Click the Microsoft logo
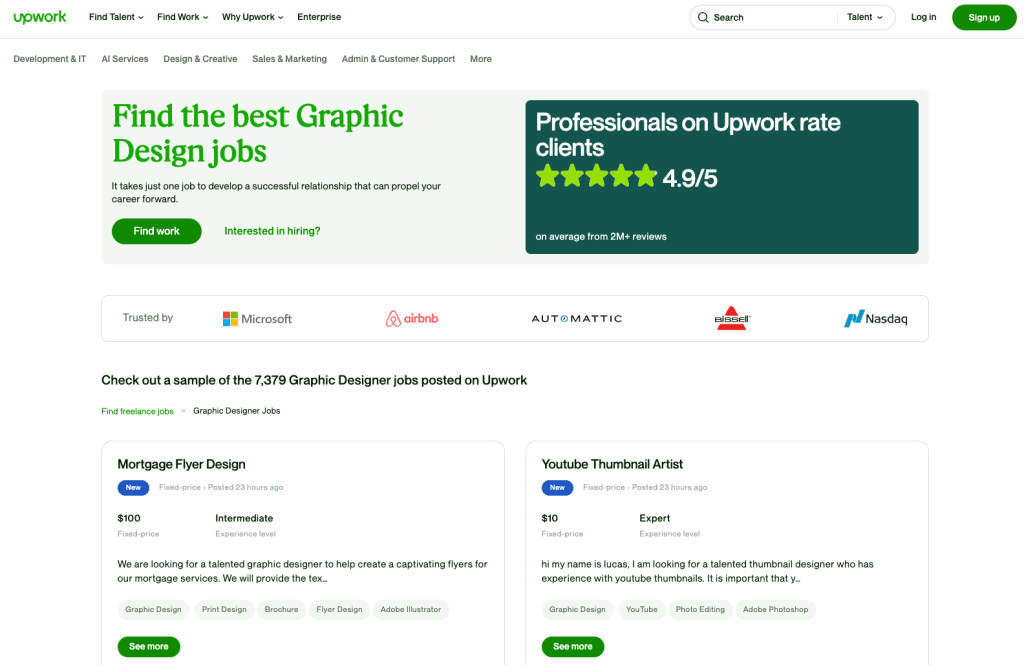1024x665 pixels. tap(257, 319)
